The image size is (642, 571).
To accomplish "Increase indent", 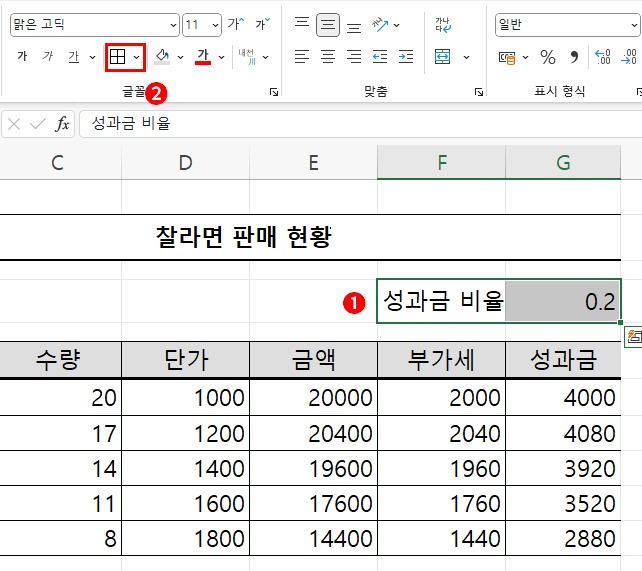I will click(406, 56).
